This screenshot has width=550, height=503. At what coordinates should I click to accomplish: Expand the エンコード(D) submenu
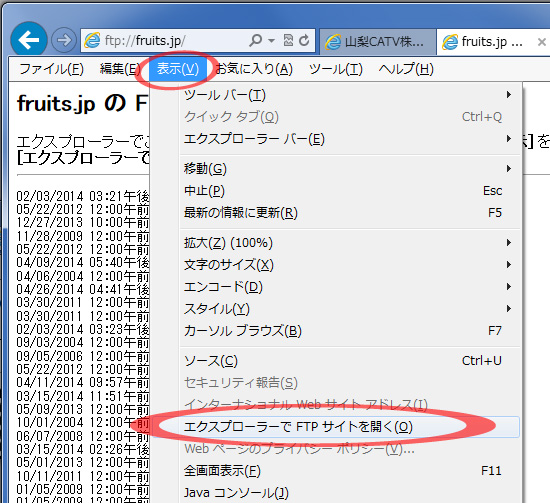349,287
